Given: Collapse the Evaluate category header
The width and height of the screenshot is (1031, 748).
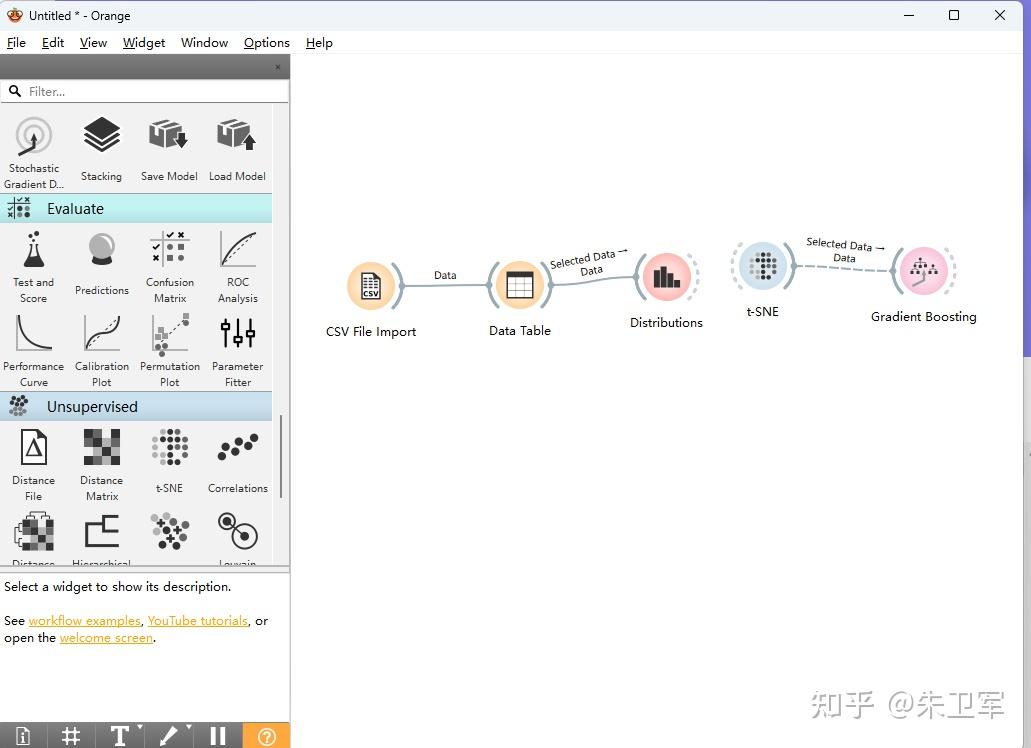Looking at the screenshot, I should coord(136,208).
